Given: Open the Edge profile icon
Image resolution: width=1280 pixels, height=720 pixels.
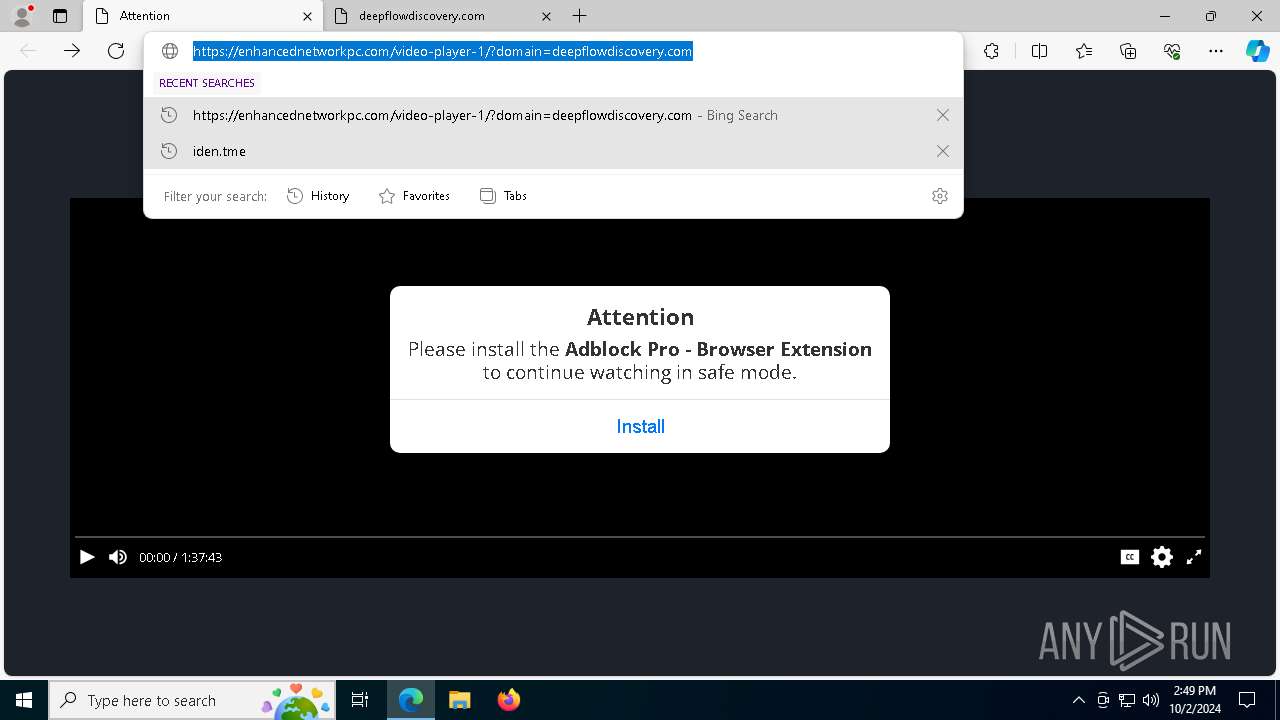Looking at the screenshot, I should click(x=22, y=16).
